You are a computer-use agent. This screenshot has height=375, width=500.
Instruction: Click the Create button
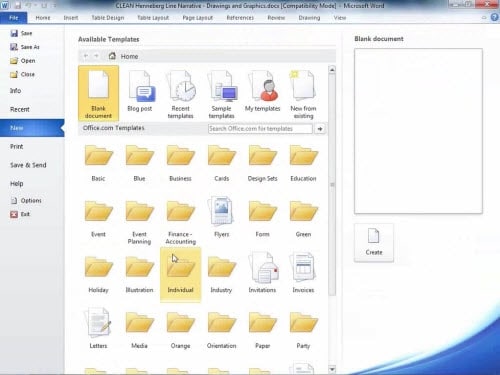pyautogui.click(x=374, y=243)
